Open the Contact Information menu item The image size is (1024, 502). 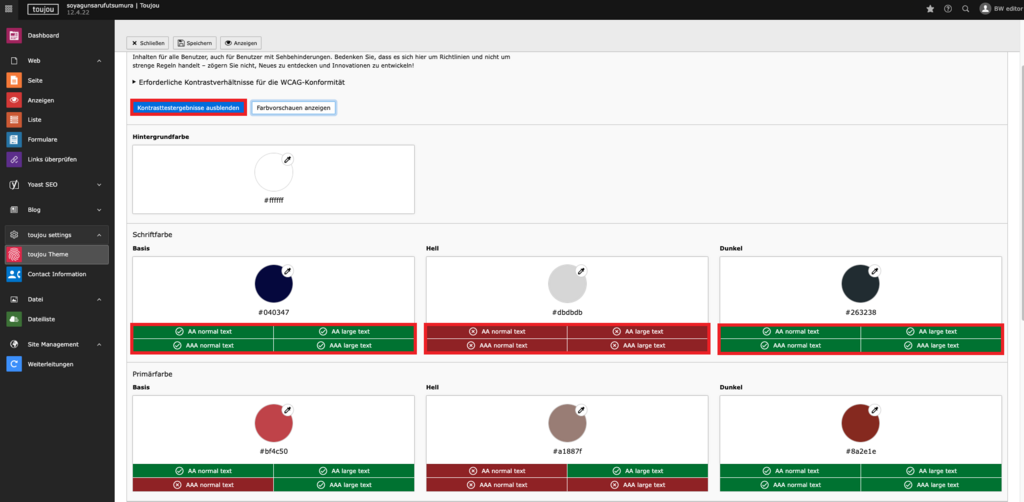click(x=57, y=274)
